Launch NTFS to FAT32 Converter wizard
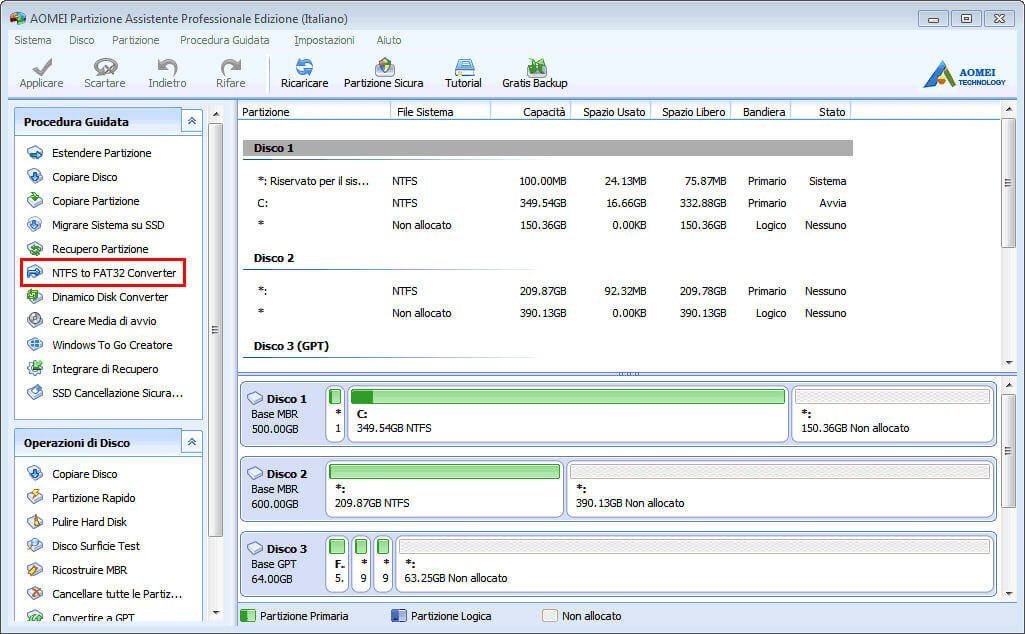Viewport: 1025px width, 634px height. pyautogui.click(x=113, y=273)
